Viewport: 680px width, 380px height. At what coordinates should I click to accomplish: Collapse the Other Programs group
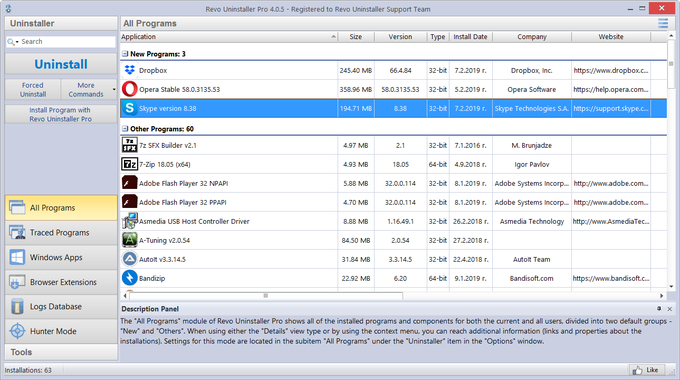125,129
